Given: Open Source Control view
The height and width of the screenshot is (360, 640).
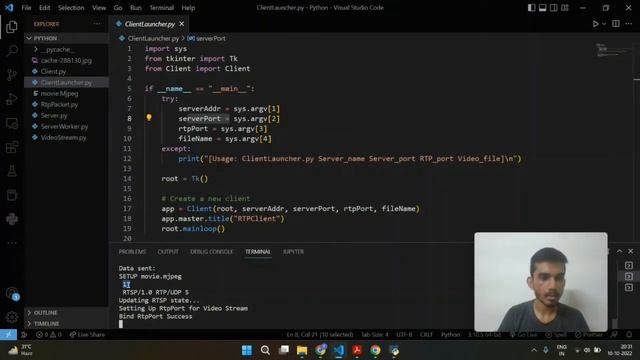Looking at the screenshot, I should click(12, 75).
